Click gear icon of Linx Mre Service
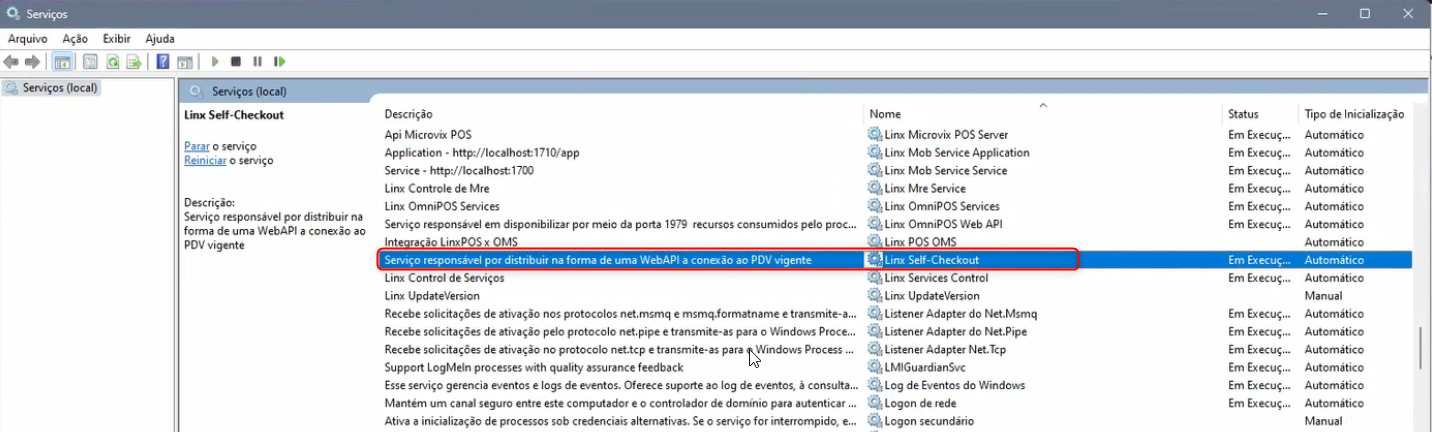Image resolution: width=1432 pixels, height=432 pixels. (x=875, y=188)
